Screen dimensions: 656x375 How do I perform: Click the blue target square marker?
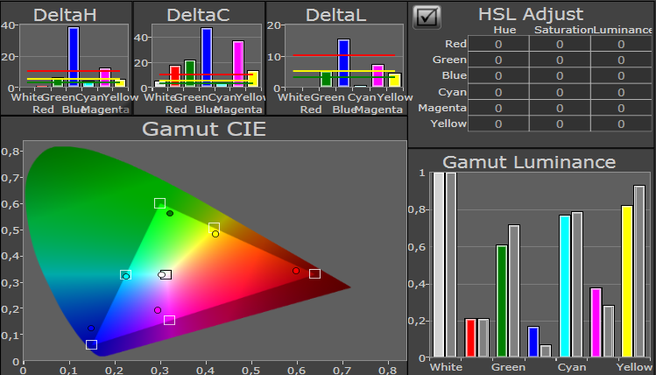coord(92,344)
